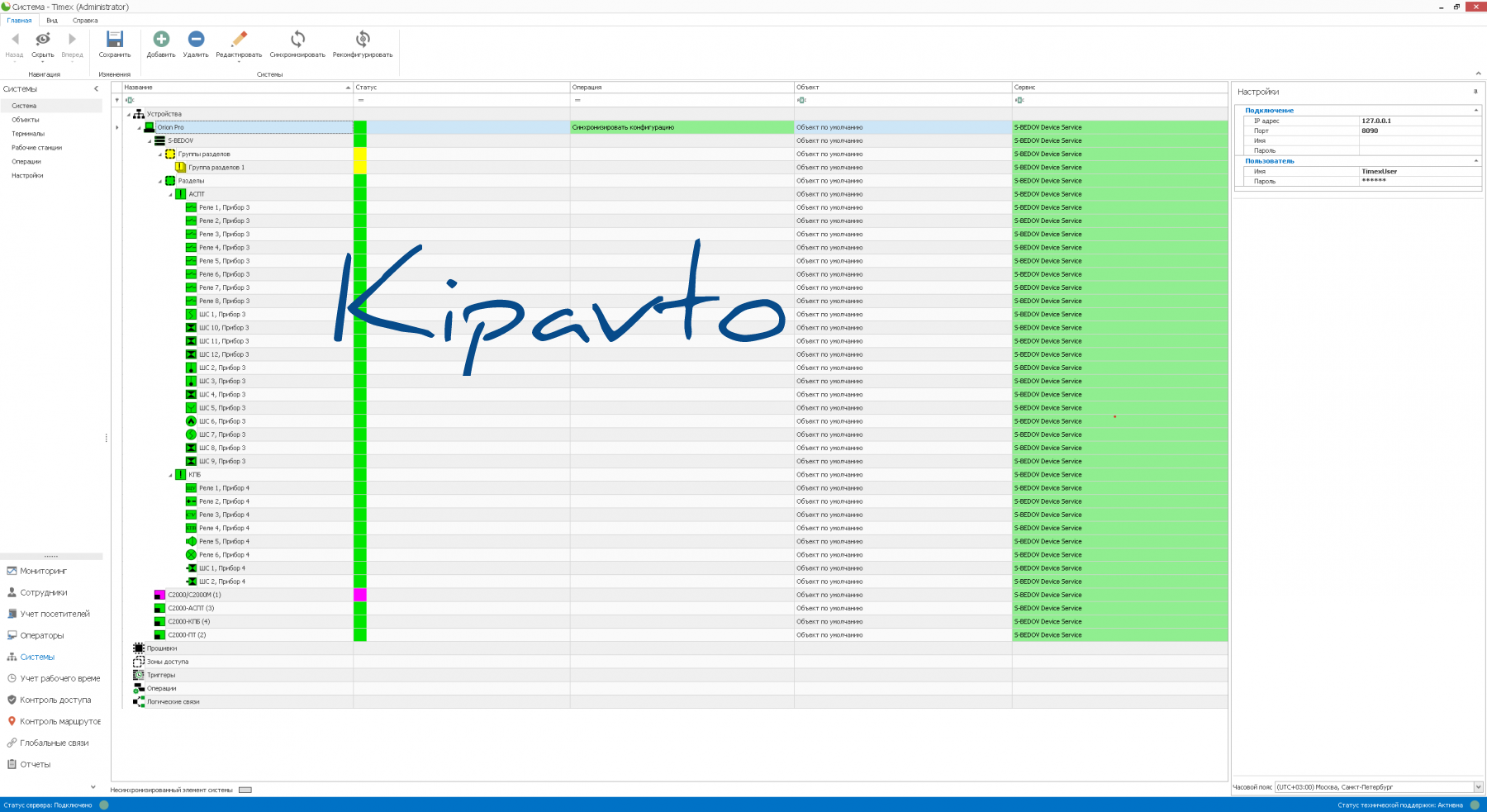Open Access control (Контроль доступа) module

point(55,700)
